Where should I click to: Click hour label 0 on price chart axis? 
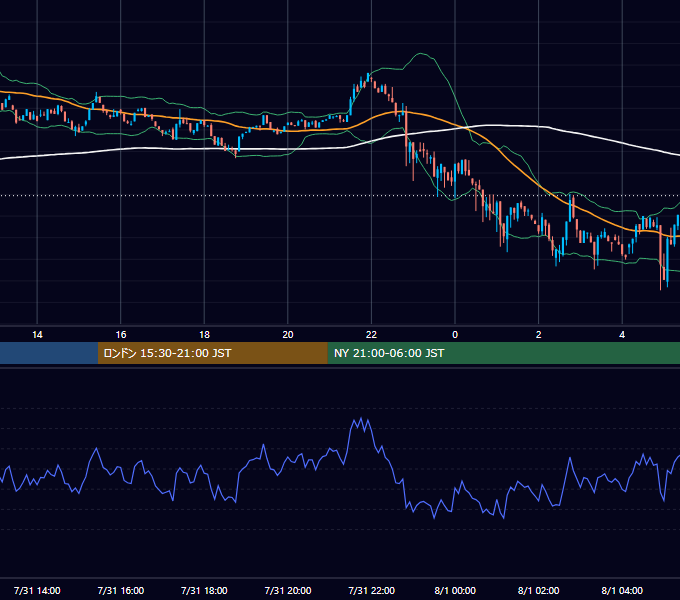click(455, 335)
